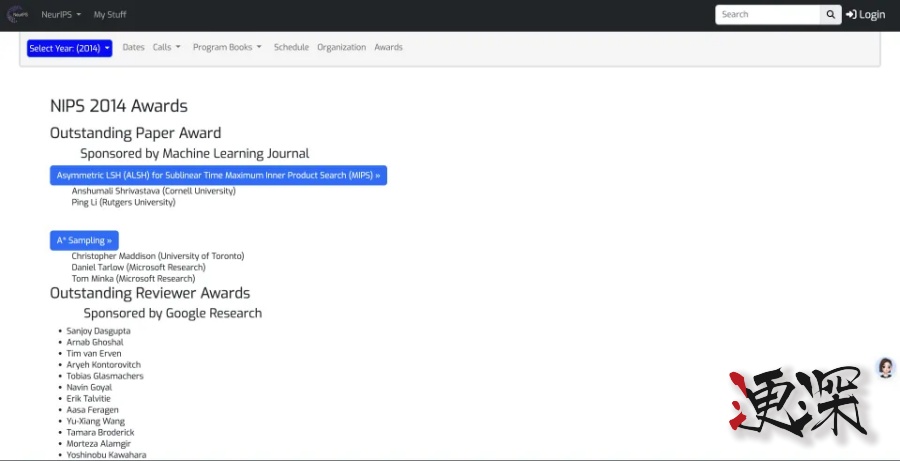
Task: Navigate to the Schedule tab
Action: pyautogui.click(x=291, y=47)
